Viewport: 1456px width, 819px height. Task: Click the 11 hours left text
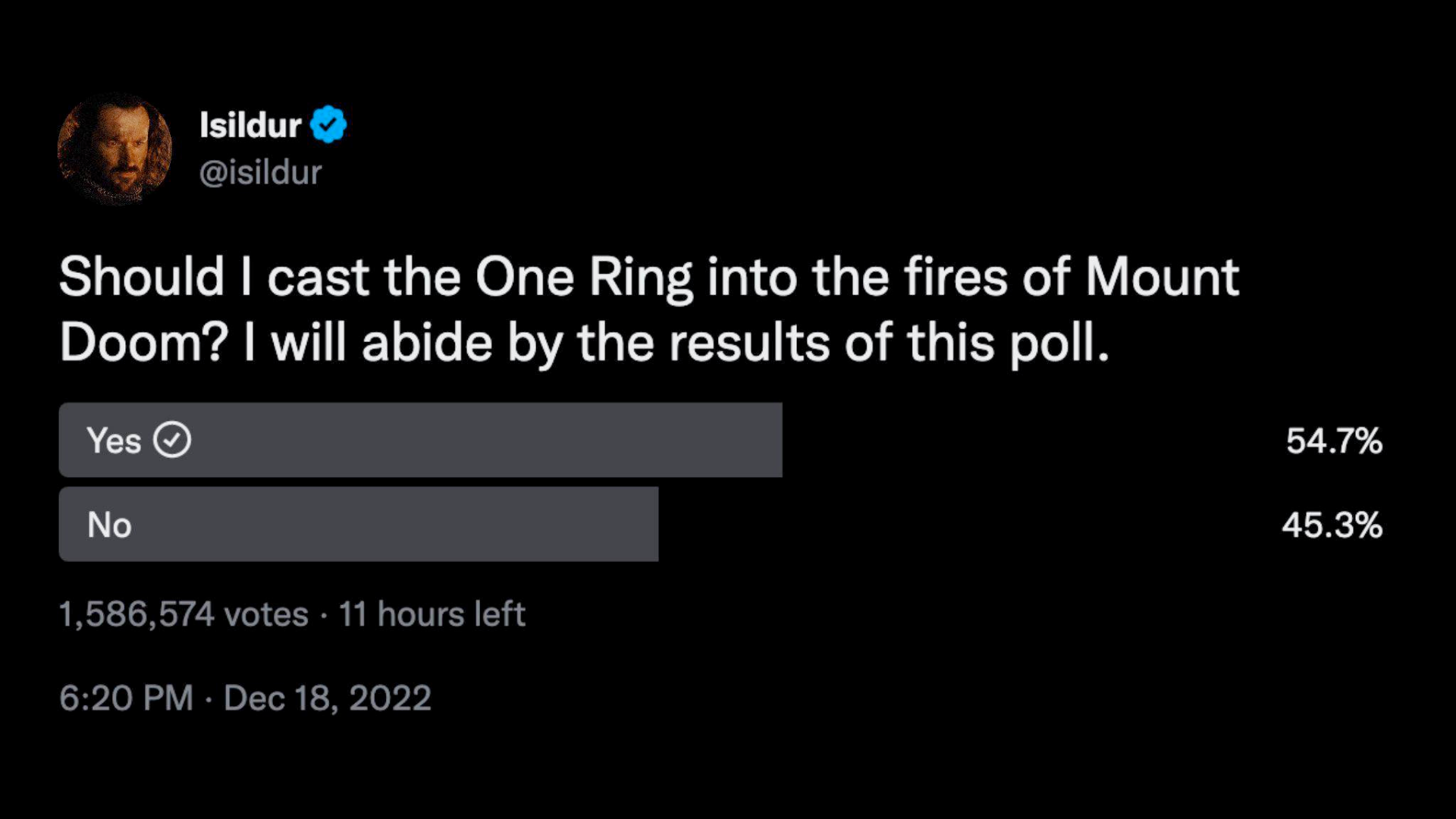431,614
